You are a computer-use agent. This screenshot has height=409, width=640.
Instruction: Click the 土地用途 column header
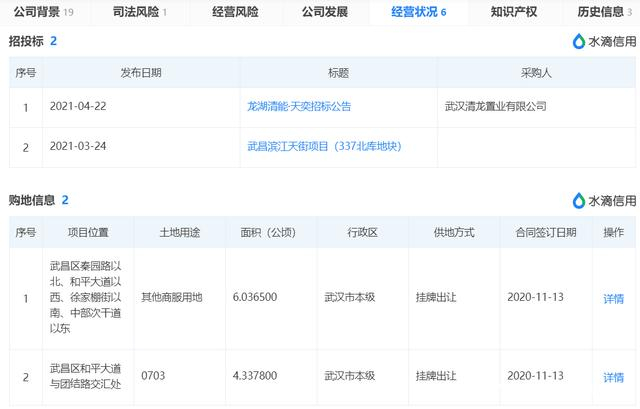click(180, 232)
